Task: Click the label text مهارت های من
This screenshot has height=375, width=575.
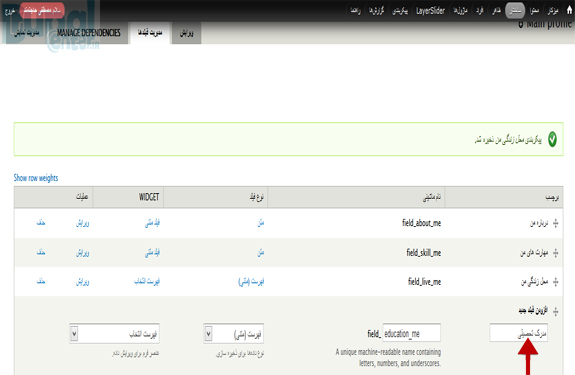Action: coord(534,253)
